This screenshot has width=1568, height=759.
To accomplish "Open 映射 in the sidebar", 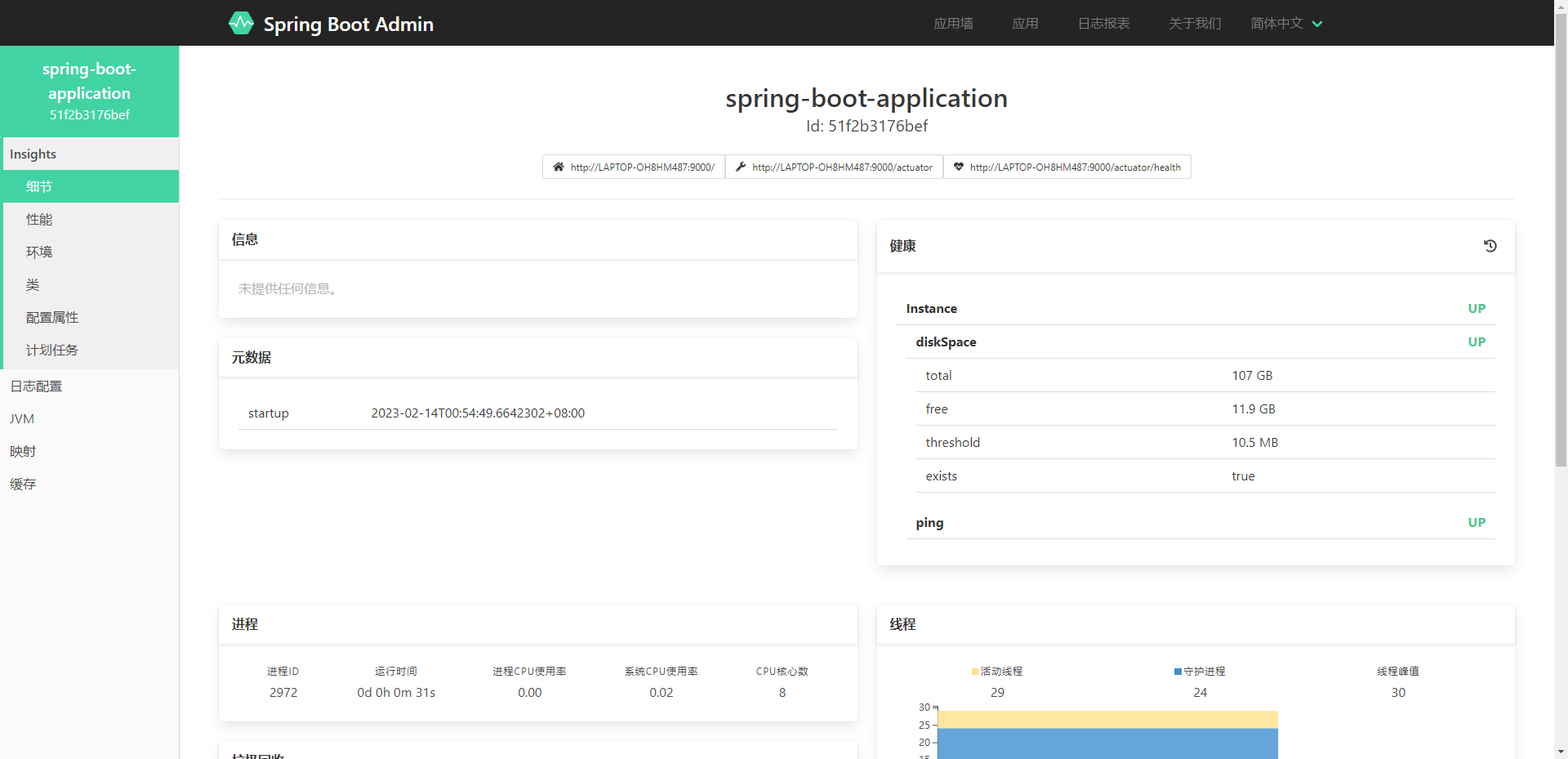I will (90, 451).
